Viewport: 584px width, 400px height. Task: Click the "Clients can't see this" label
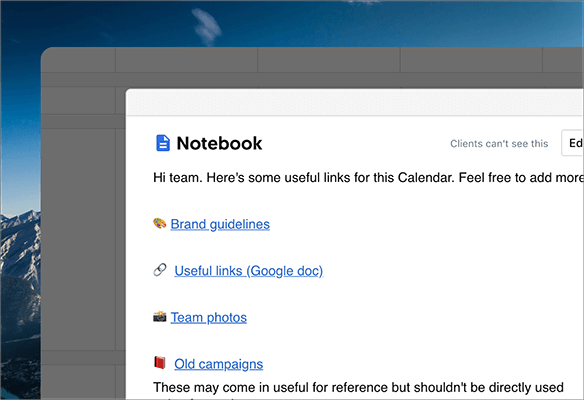(499, 144)
